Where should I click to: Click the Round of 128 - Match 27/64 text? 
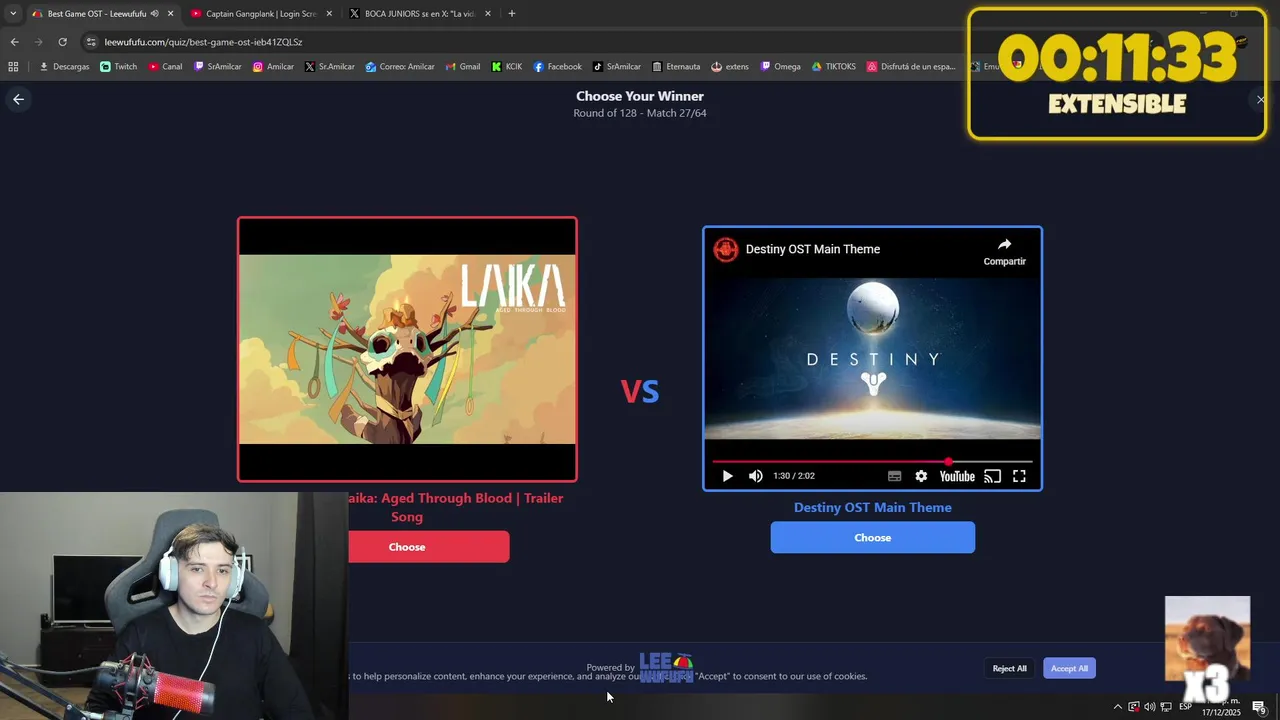tap(640, 113)
